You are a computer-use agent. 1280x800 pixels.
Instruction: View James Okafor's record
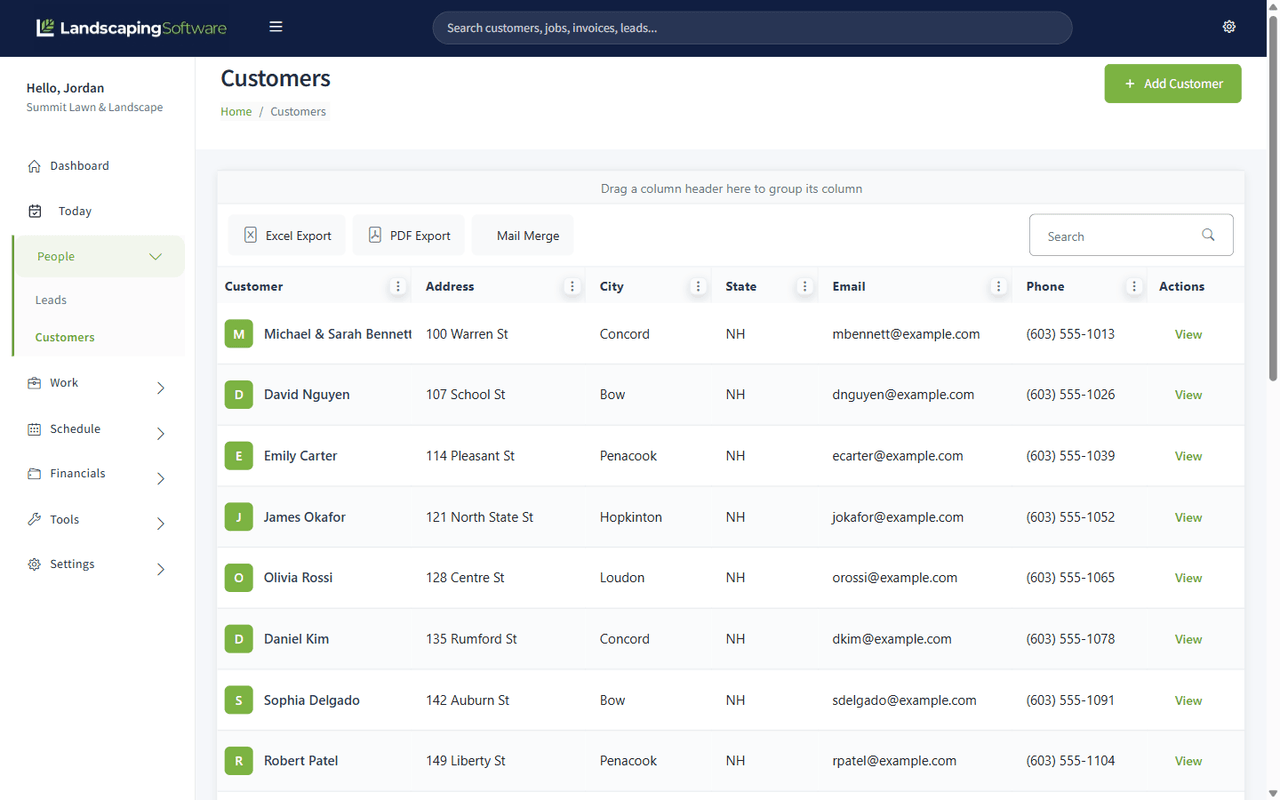point(1188,518)
